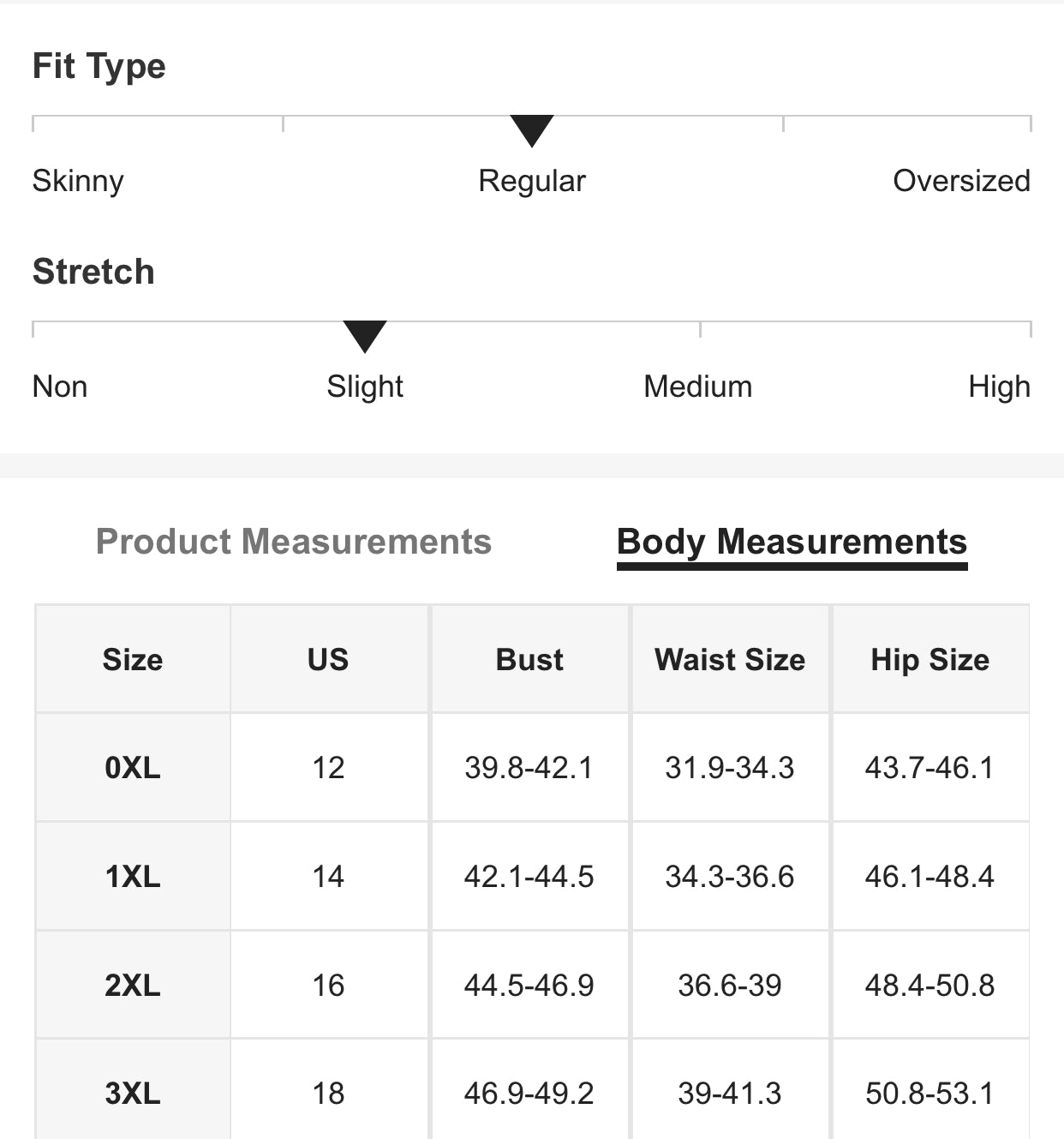The image size is (1064, 1139).
Task: Click the Hip Size column header
Action: [930, 659]
